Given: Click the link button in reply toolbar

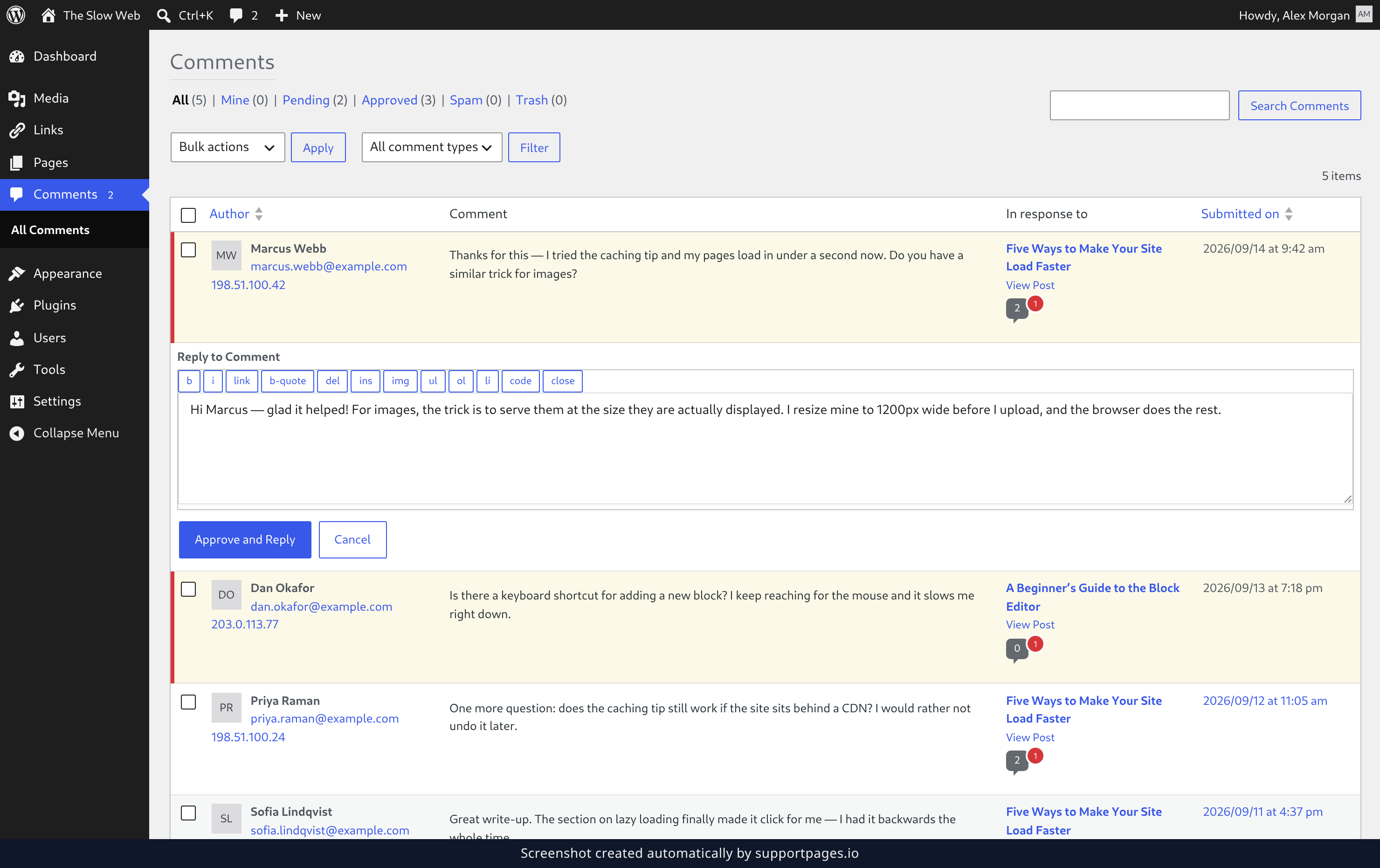Looking at the screenshot, I should (242, 381).
